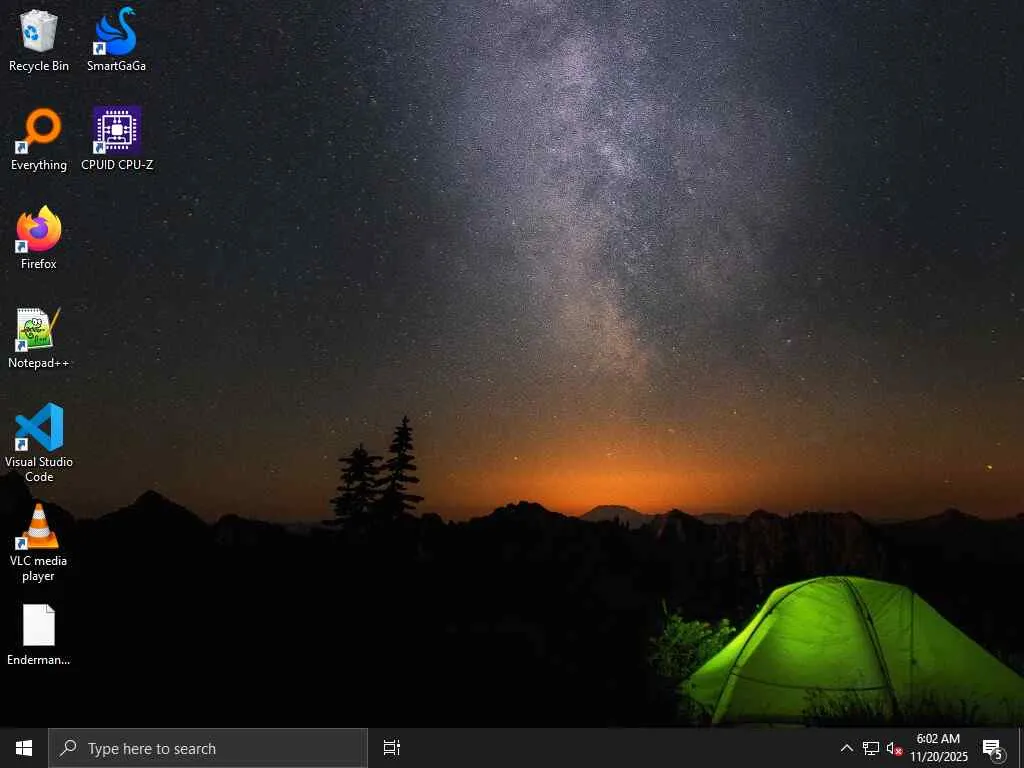This screenshot has width=1024, height=768.
Task: Open the network status tray icon
Action: (x=871, y=748)
